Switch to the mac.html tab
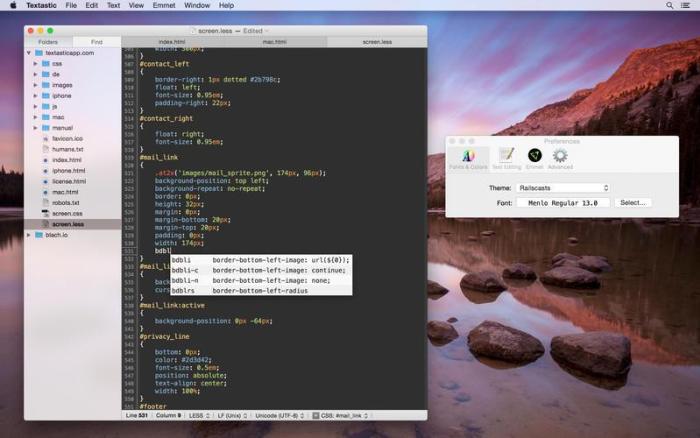Viewport: 700px width, 438px height. 274,42
